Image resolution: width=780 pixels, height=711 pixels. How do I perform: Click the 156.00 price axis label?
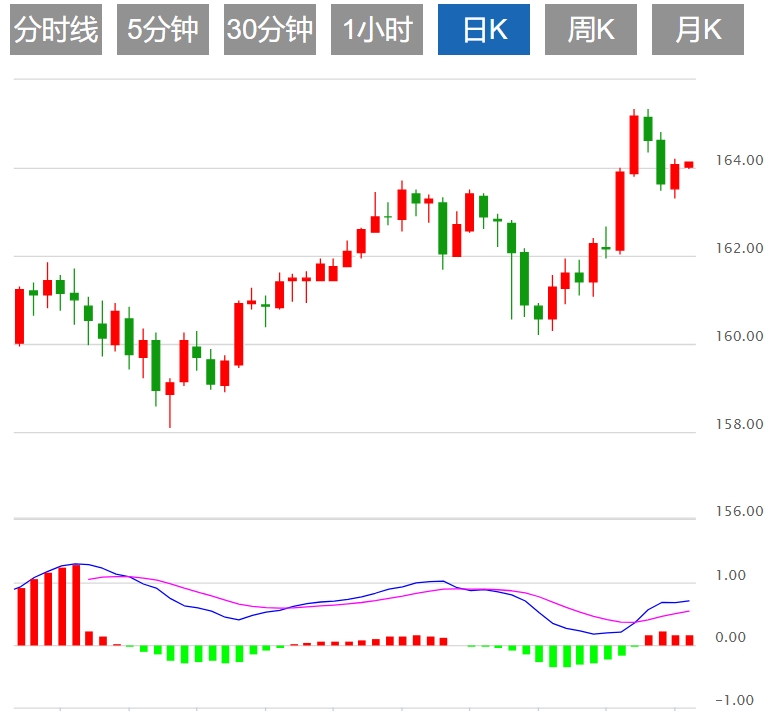(x=739, y=512)
